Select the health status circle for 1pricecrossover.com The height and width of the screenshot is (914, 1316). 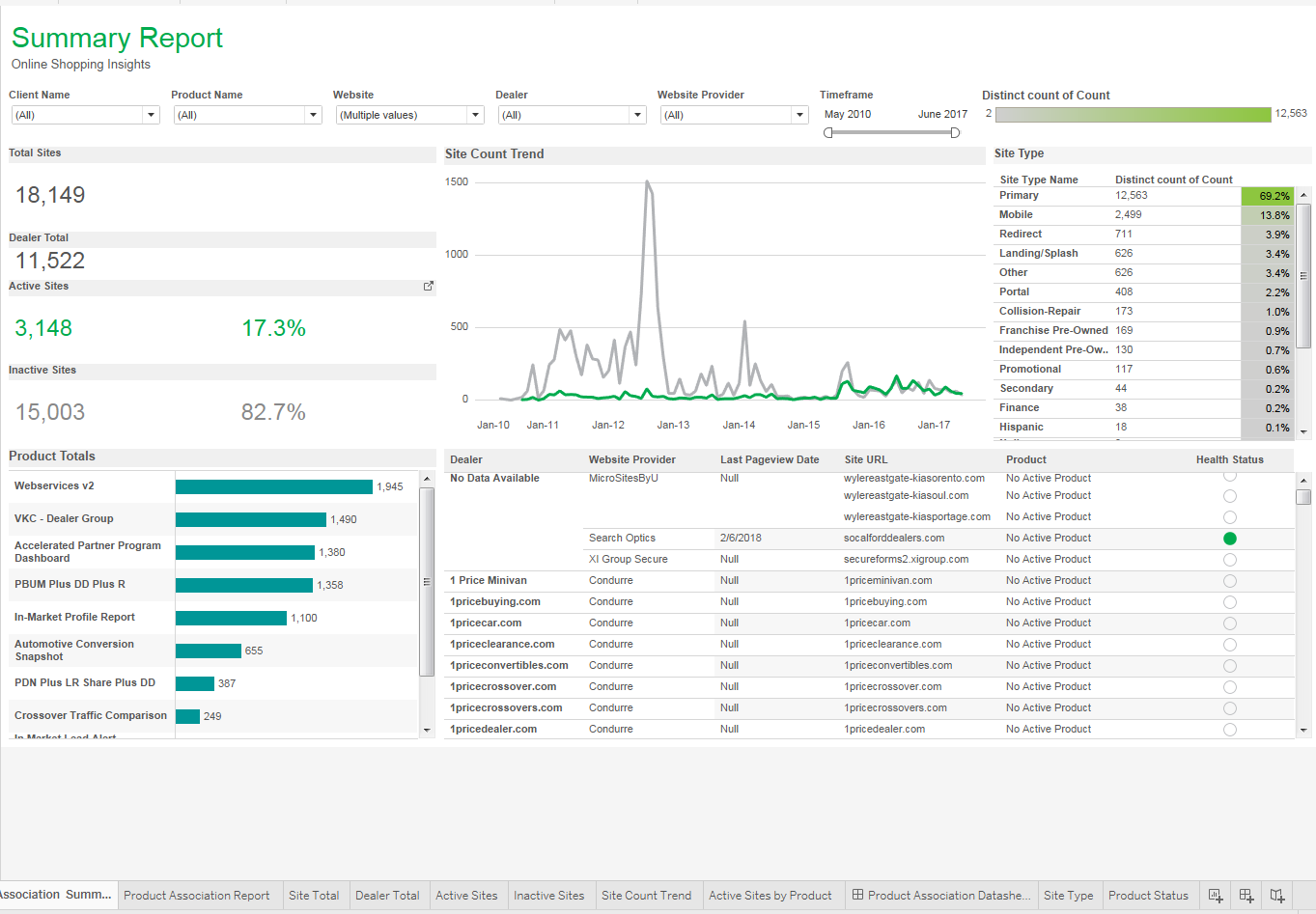[x=1230, y=687]
